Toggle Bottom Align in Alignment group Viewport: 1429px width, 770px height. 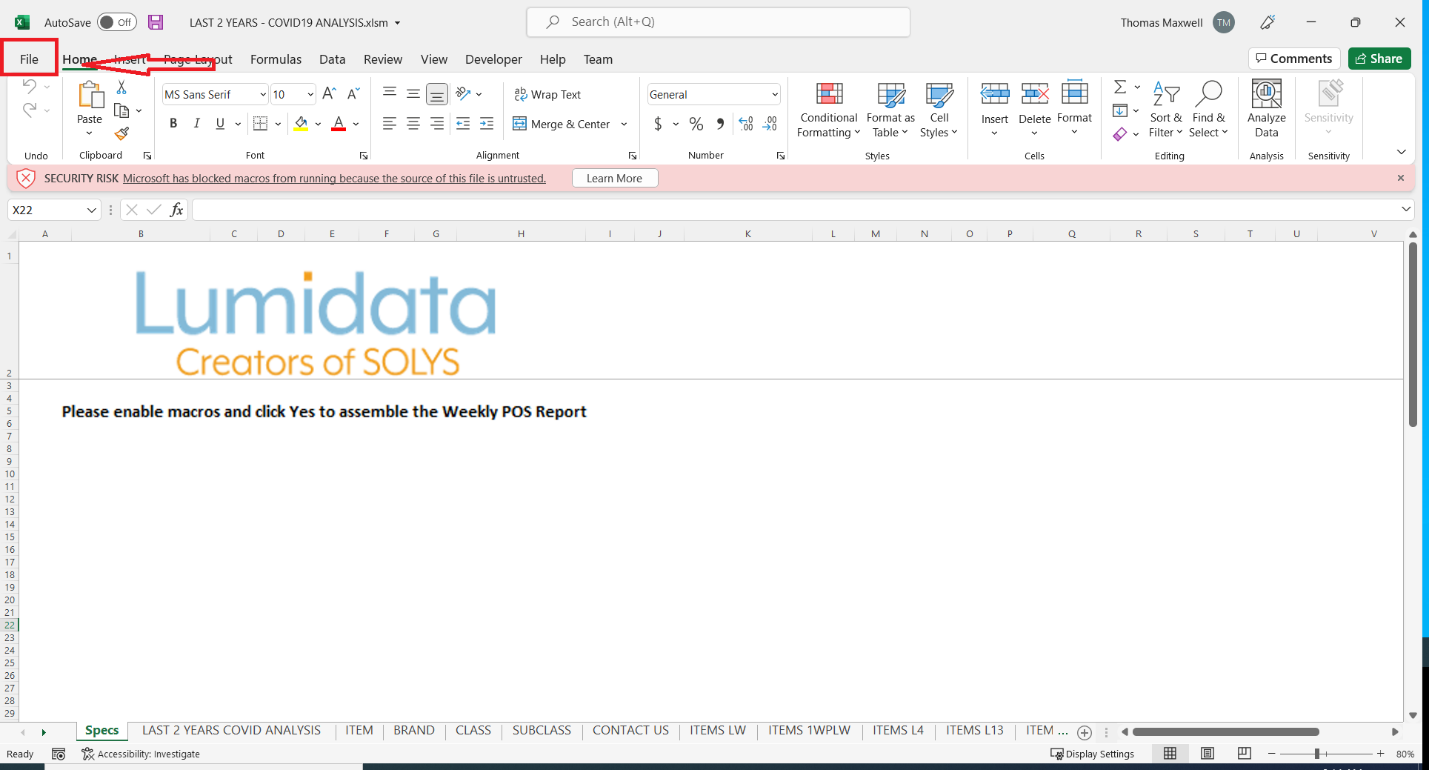pyautogui.click(x=437, y=95)
